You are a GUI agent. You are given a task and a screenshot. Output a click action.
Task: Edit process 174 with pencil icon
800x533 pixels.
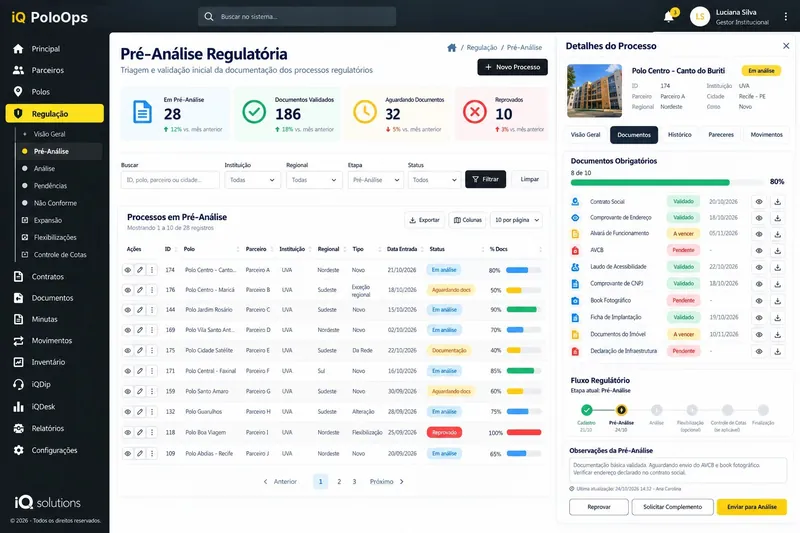tap(140, 270)
